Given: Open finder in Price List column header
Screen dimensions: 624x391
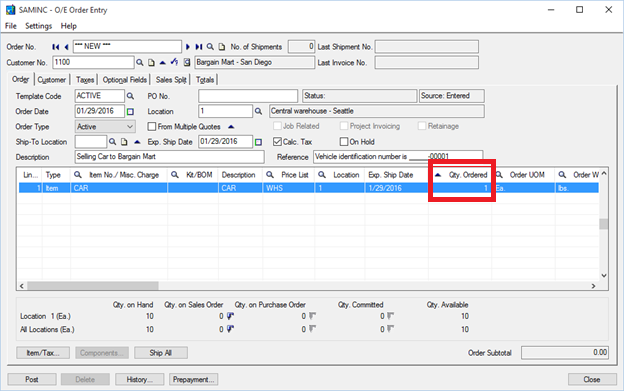Looking at the screenshot, I should 270,175.
